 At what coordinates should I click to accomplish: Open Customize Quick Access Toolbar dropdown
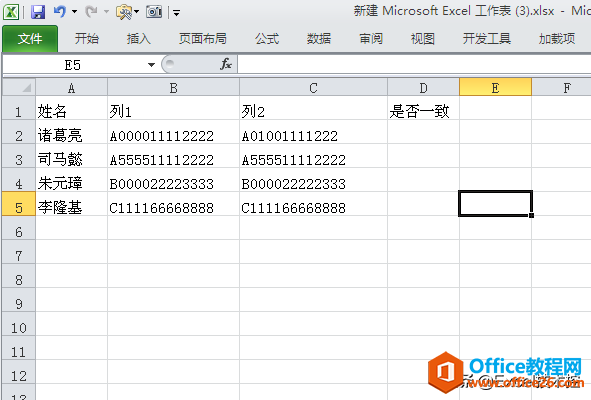click(x=176, y=13)
